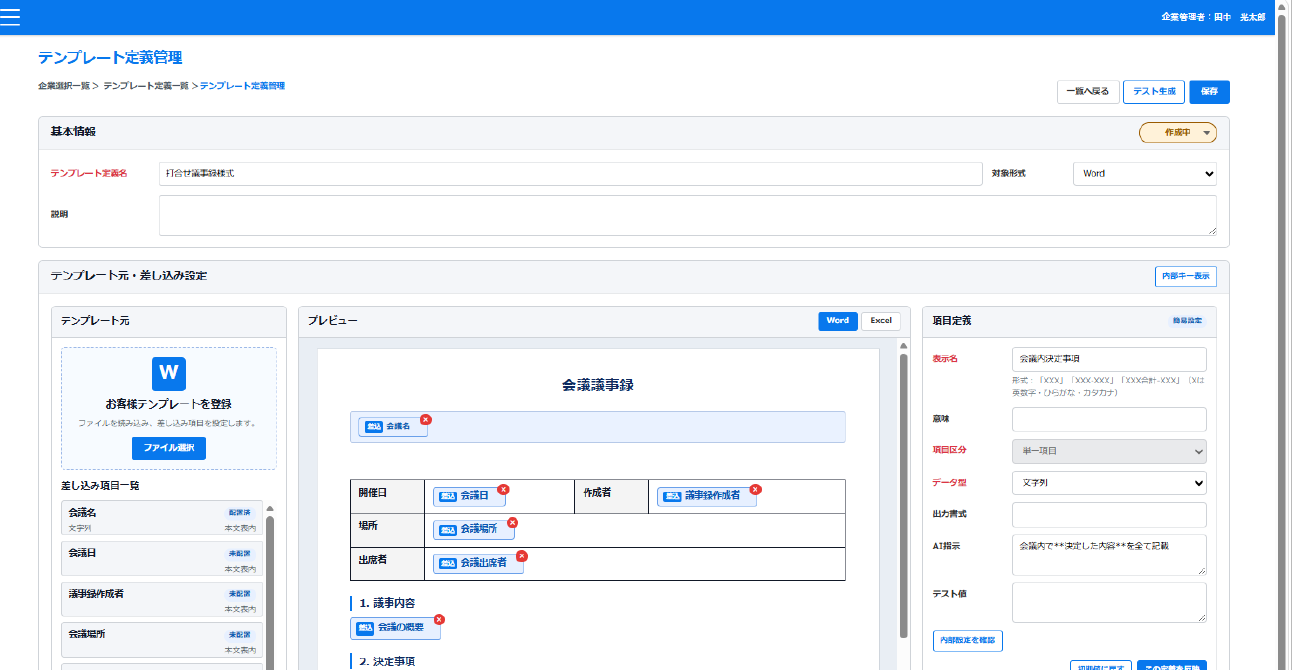Select the 会議日 tag in preview
This screenshot has height=670, width=1300.
click(x=468, y=496)
